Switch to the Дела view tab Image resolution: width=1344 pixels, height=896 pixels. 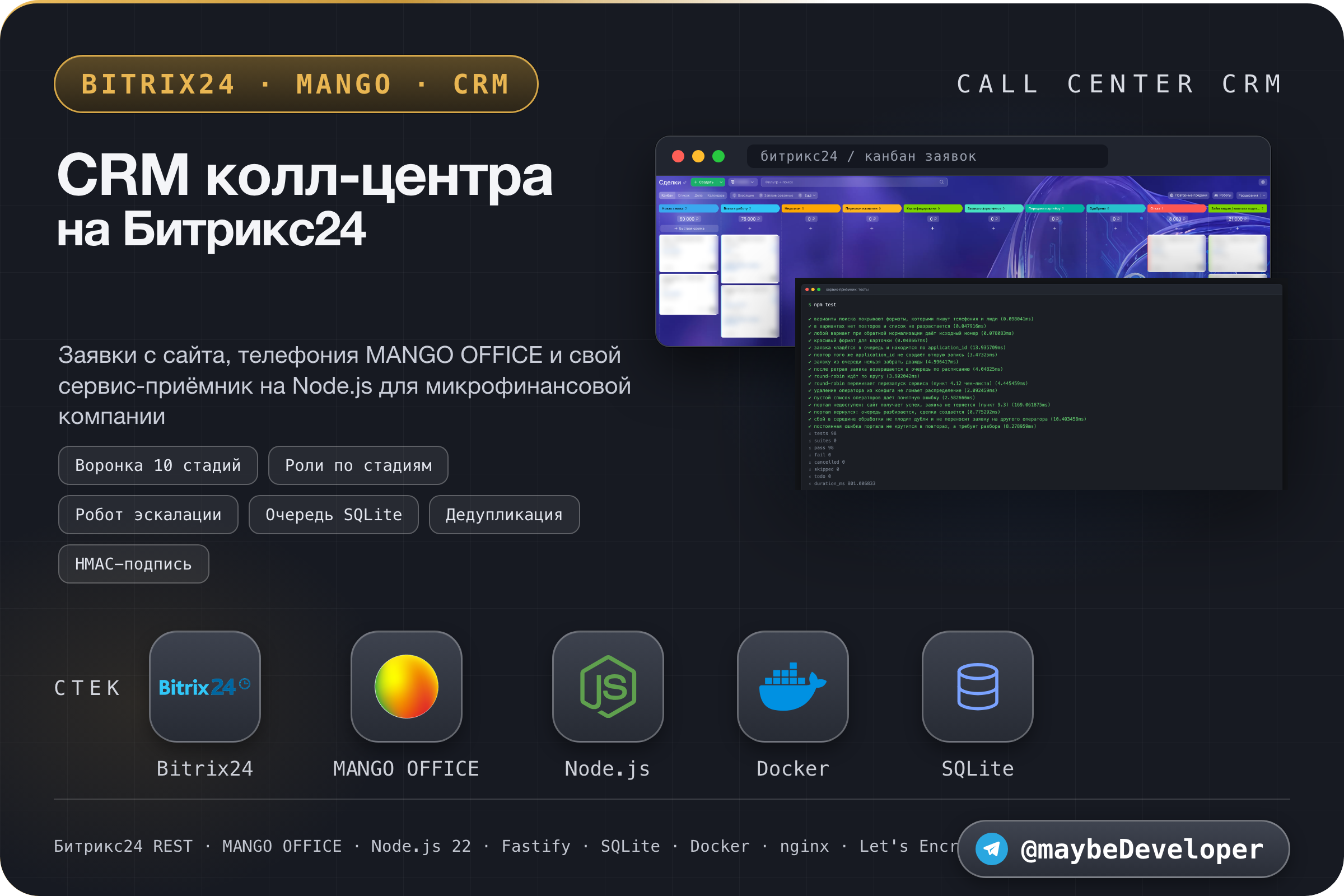click(x=699, y=195)
